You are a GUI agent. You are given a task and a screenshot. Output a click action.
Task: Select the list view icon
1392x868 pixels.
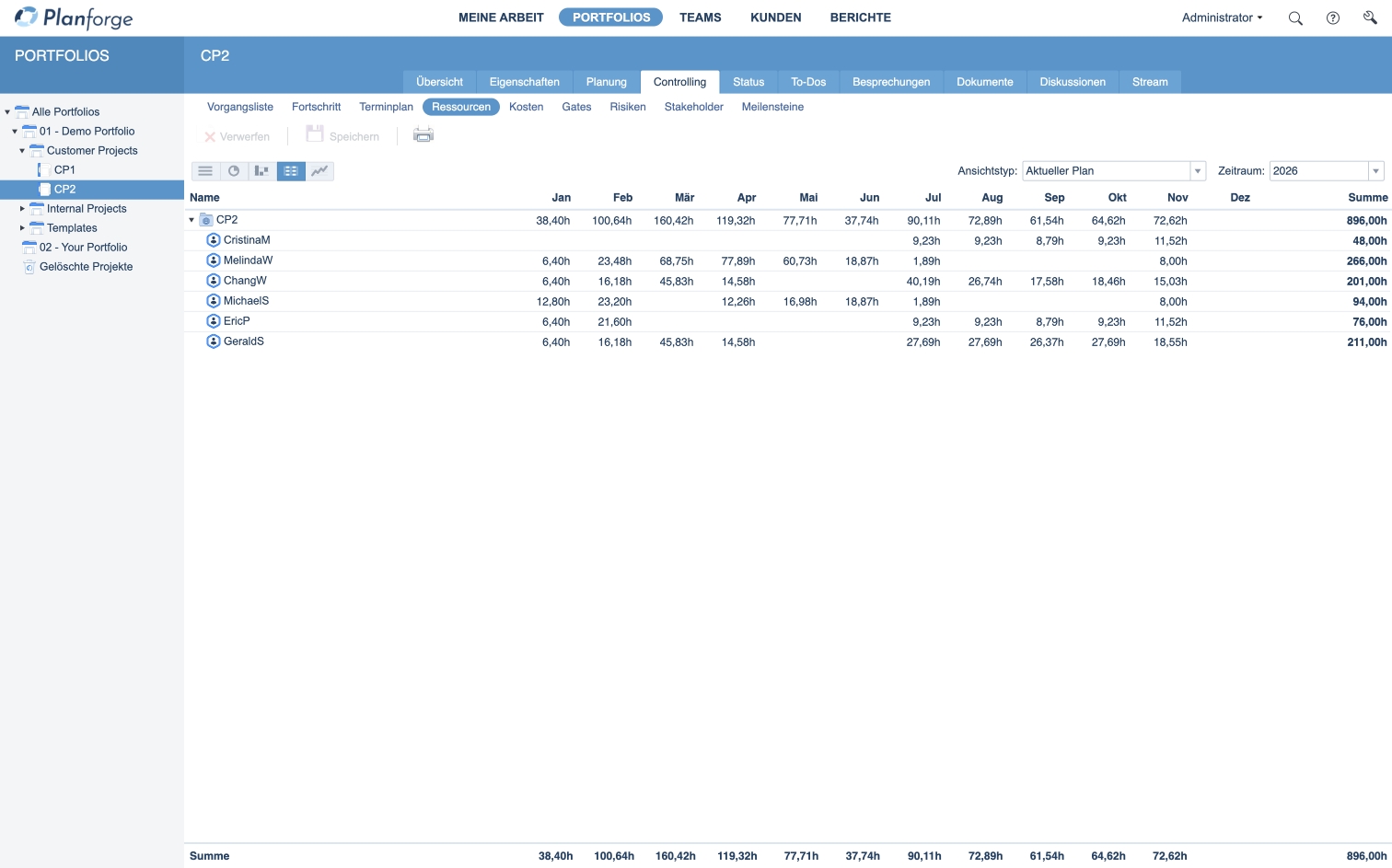pos(205,170)
